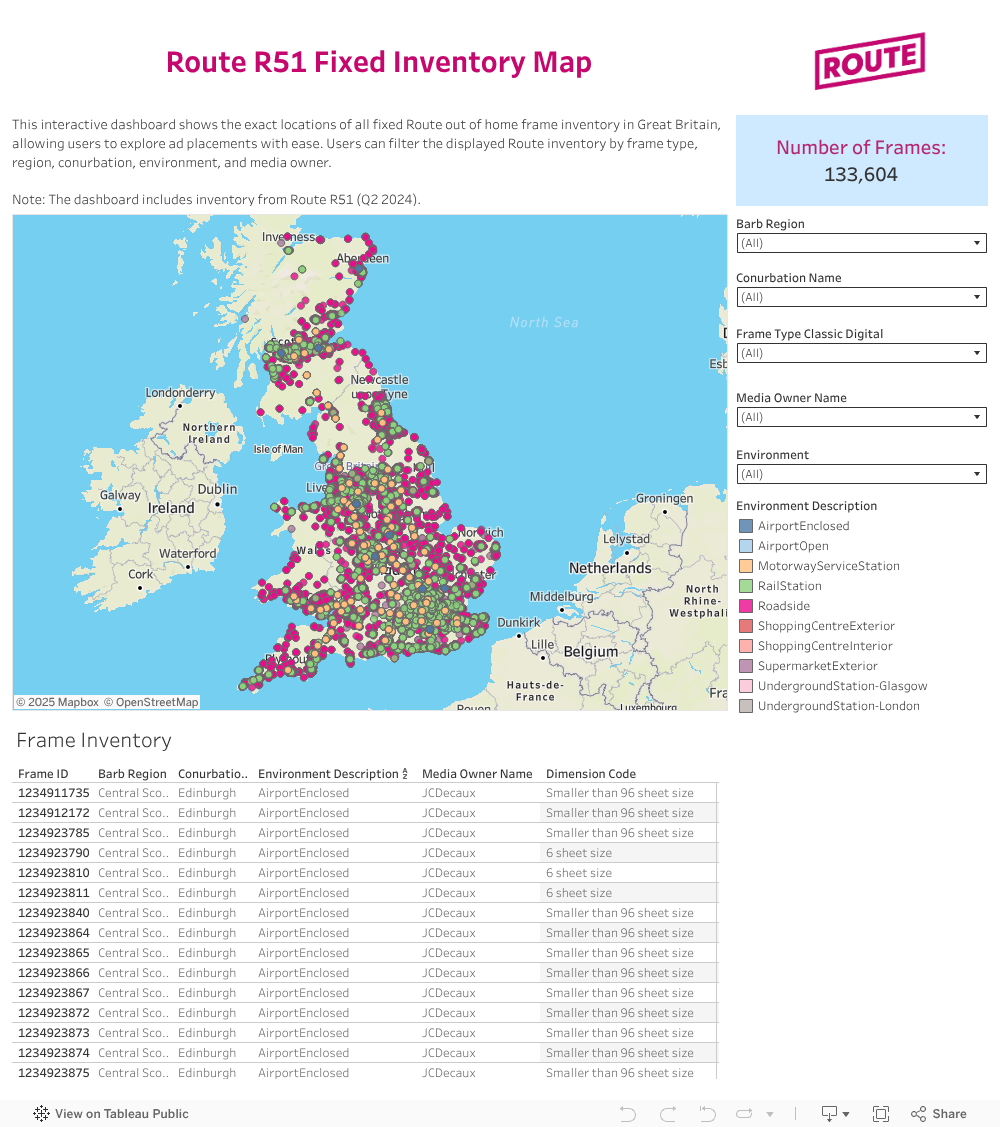This screenshot has height=1127, width=1000.
Task: Click the Route logo in the header
Action: coord(869,62)
